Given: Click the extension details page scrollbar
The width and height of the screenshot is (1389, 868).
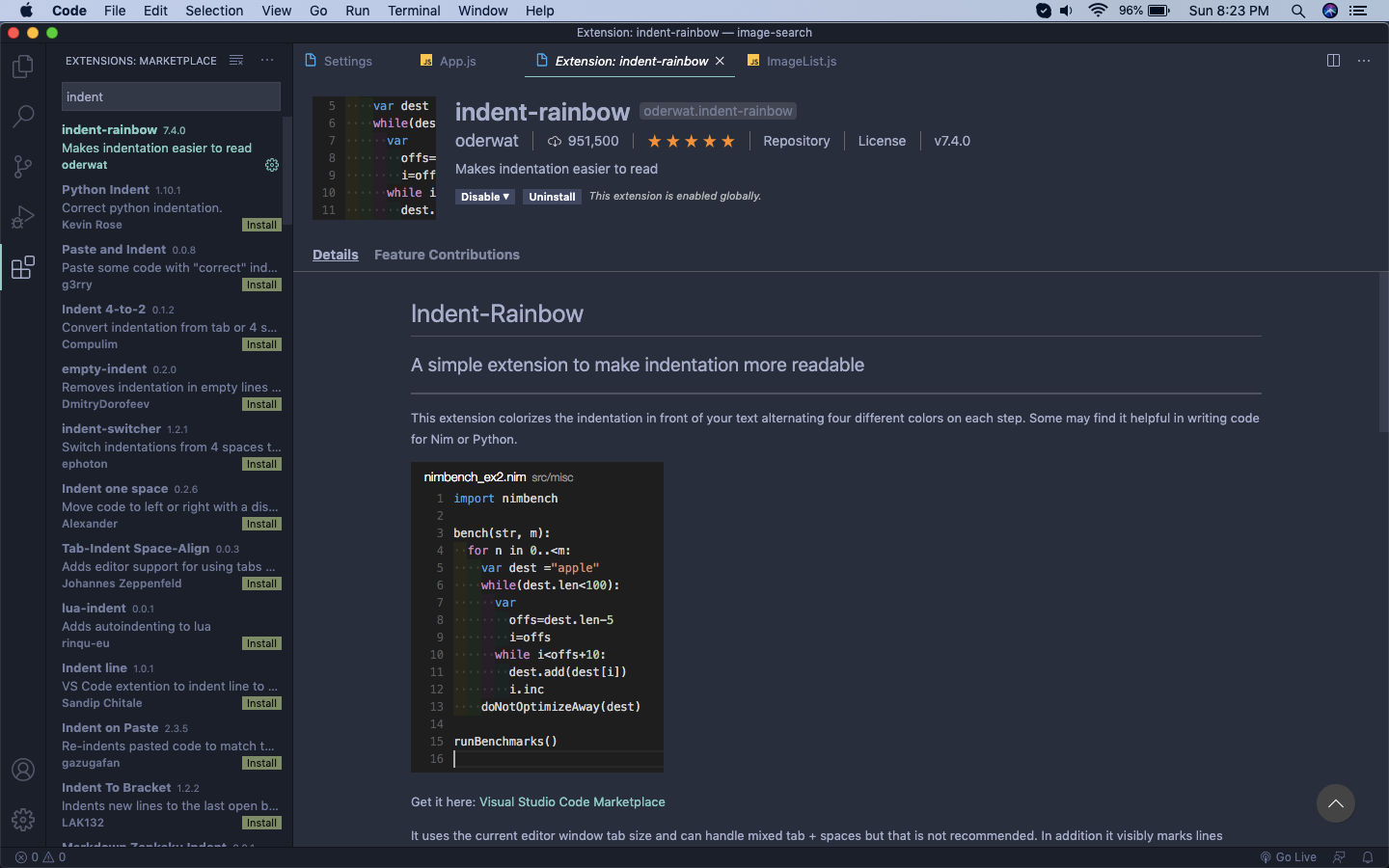Looking at the screenshot, I should [1383, 352].
